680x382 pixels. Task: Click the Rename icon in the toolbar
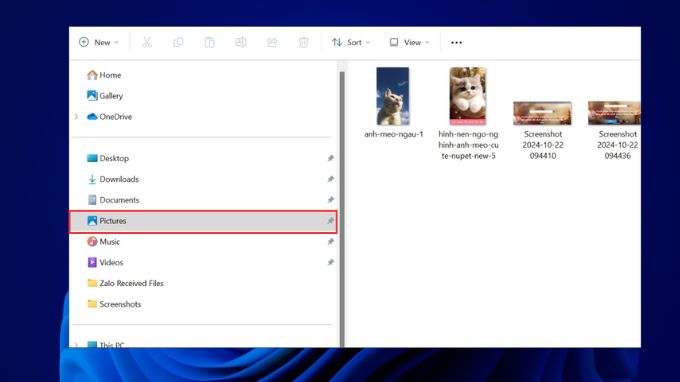click(x=241, y=42)
